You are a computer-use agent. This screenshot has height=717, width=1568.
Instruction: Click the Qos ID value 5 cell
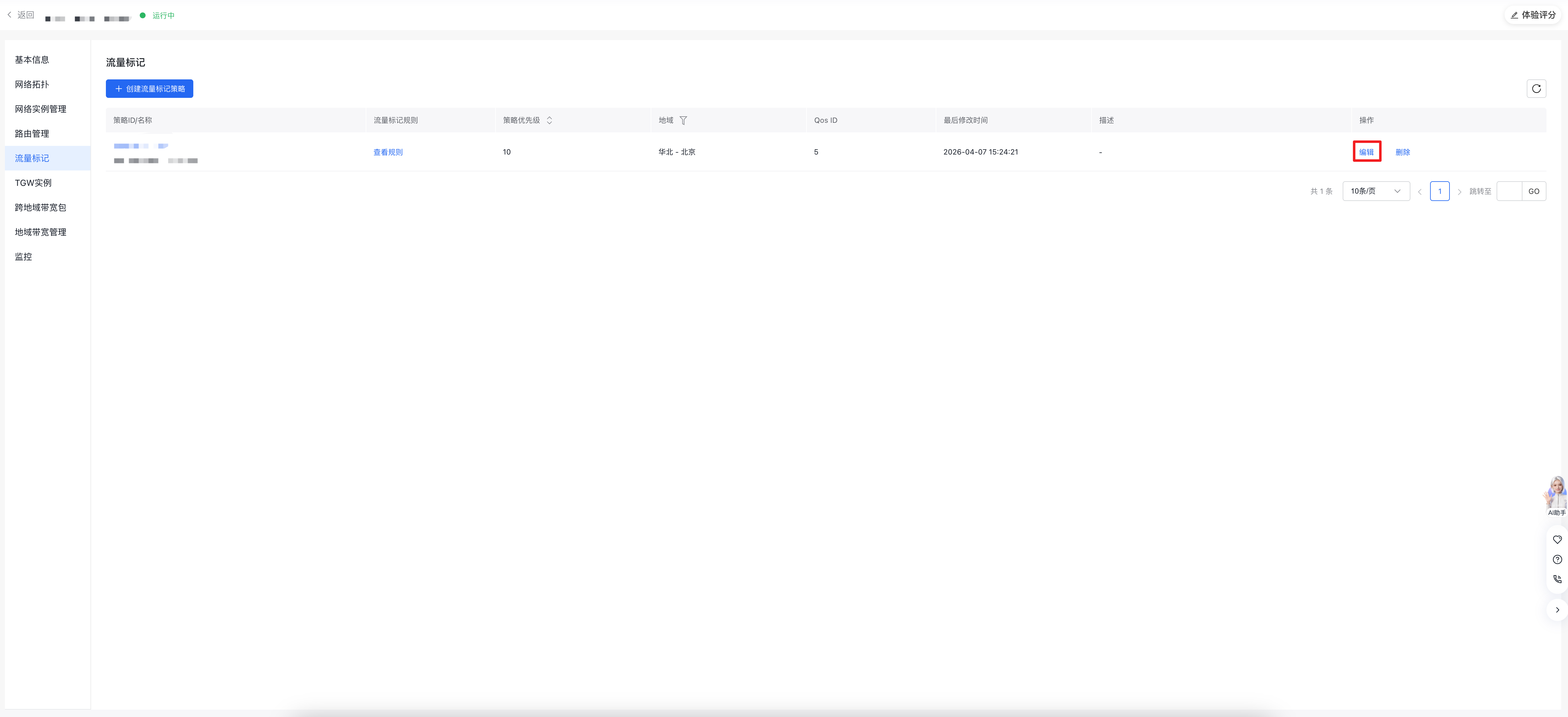816,152
